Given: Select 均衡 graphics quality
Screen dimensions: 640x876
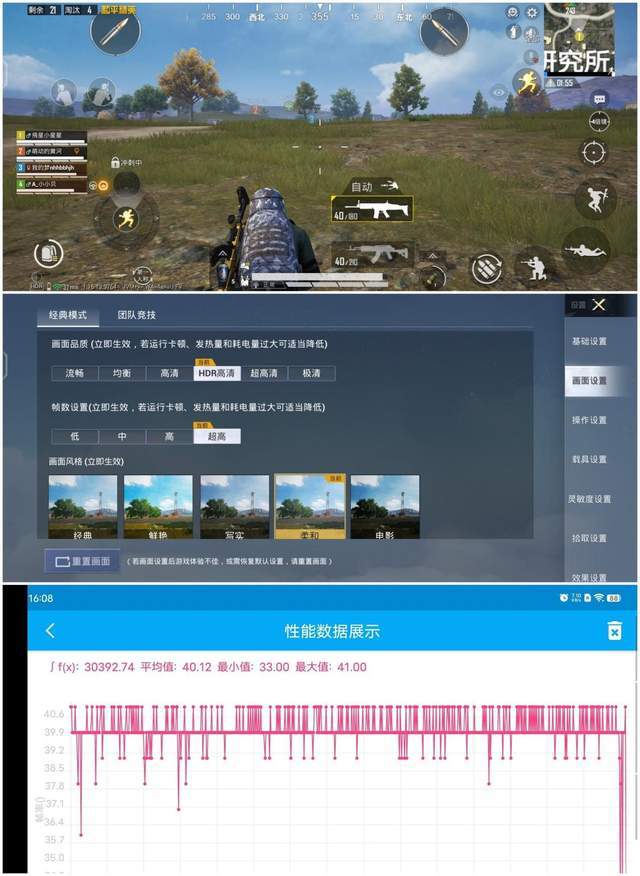Looking at the screenshot, I should coord(122,373).
